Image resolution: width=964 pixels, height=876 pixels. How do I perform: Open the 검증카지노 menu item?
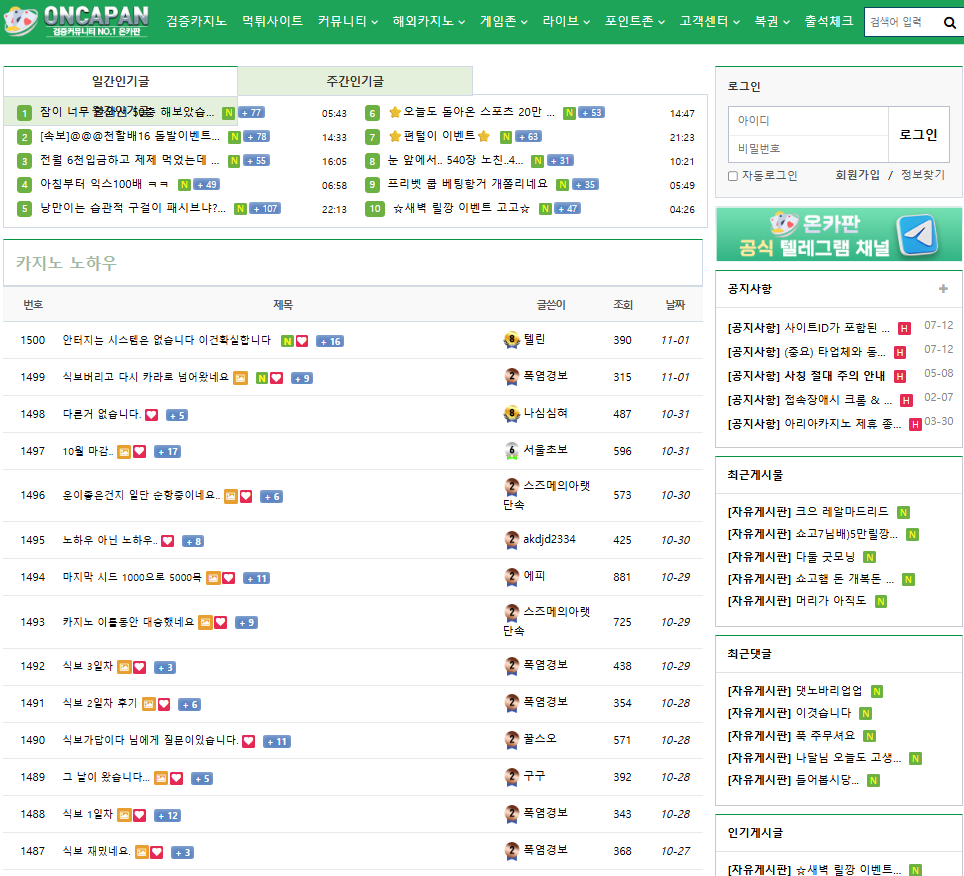pyautogui.click(x=196, y=21)
